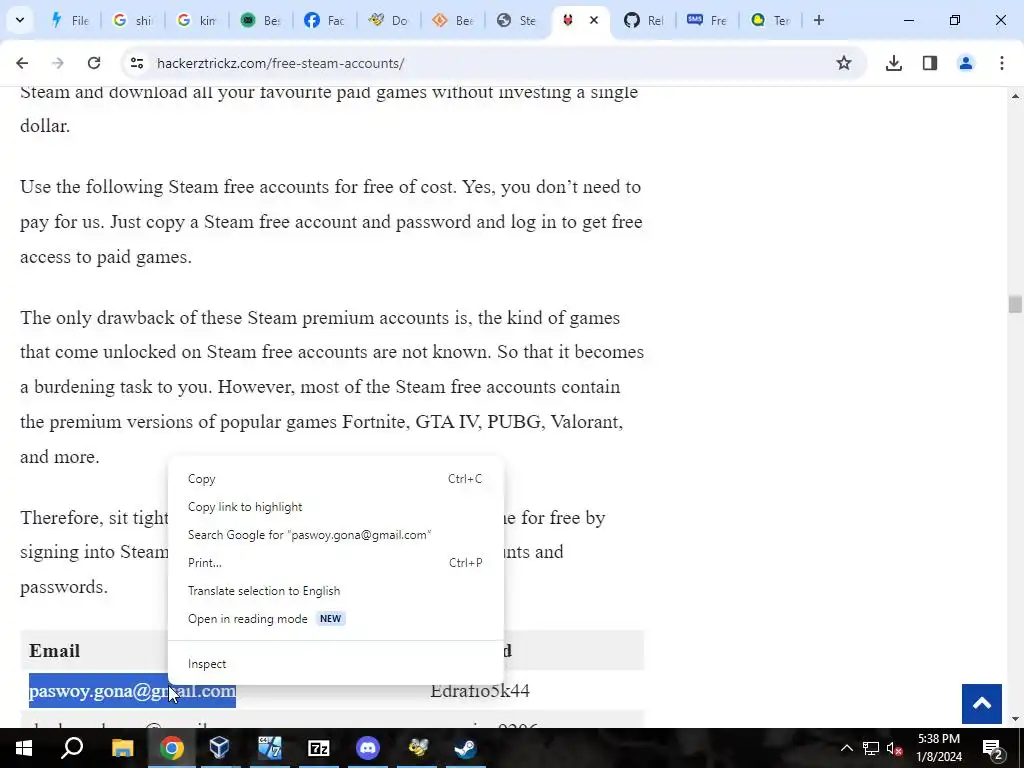This screenshot has width=1024, height=768.
Task: Click the scrollbar up arrow
Action: [1015, 96]
